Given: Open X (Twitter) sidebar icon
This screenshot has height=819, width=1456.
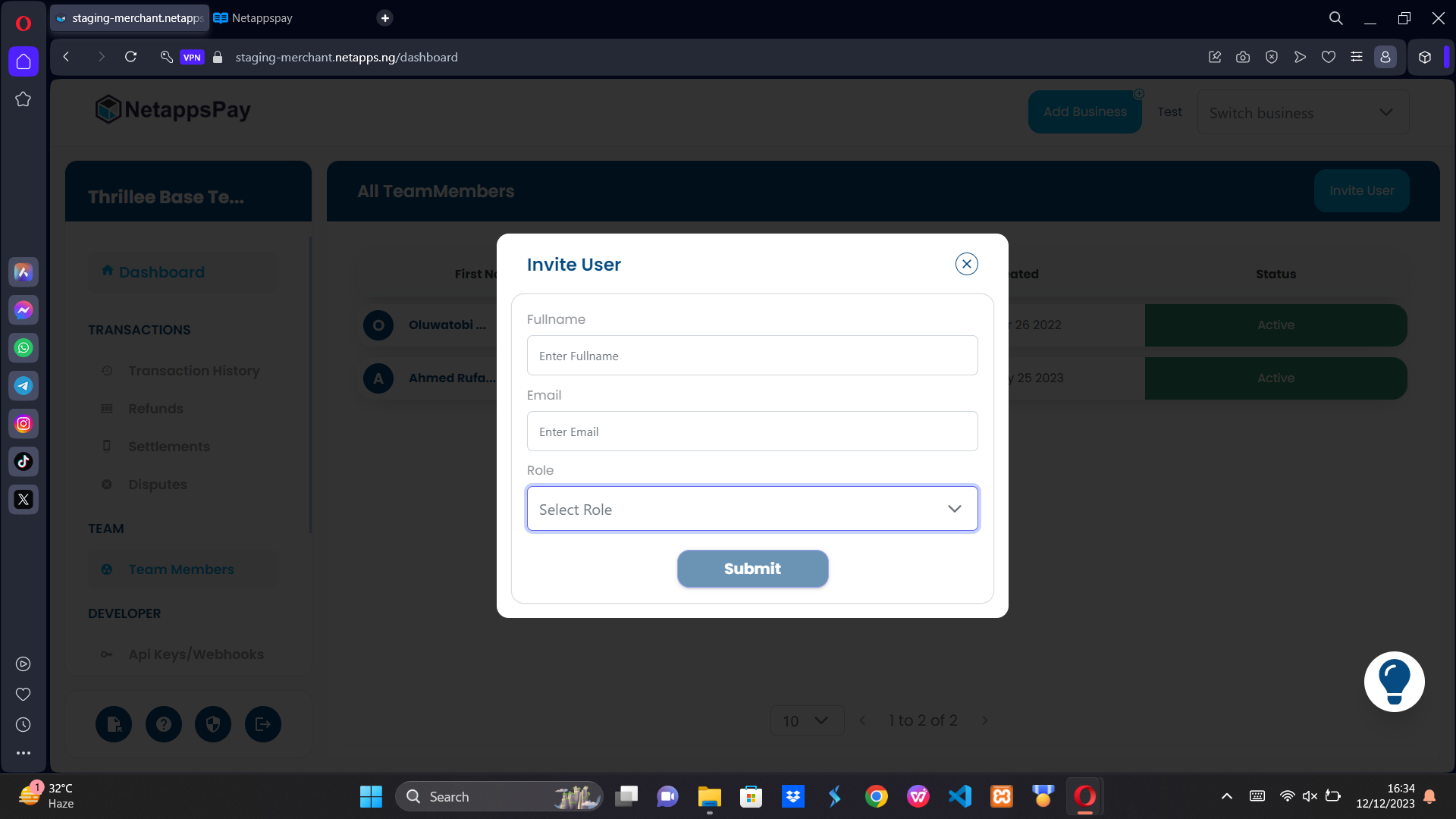Looking at the screenshot, I should pos(24,500).
